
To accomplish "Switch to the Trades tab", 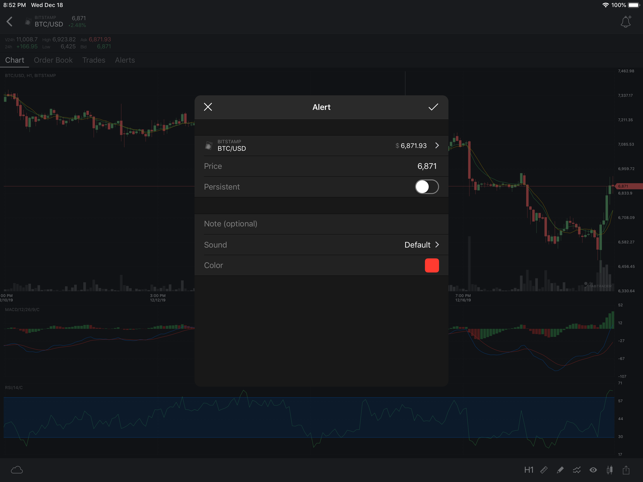I will click(94, 60).
